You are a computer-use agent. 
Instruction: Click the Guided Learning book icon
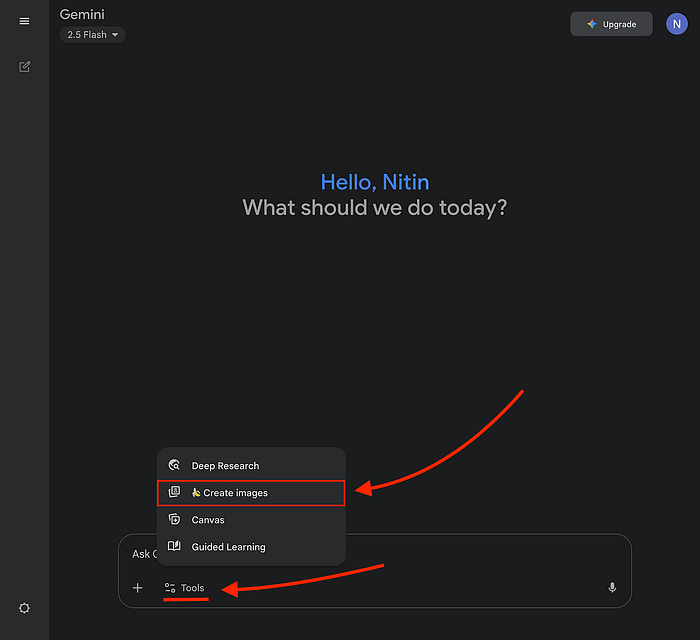pyautogui.click(x=174, y=546)
